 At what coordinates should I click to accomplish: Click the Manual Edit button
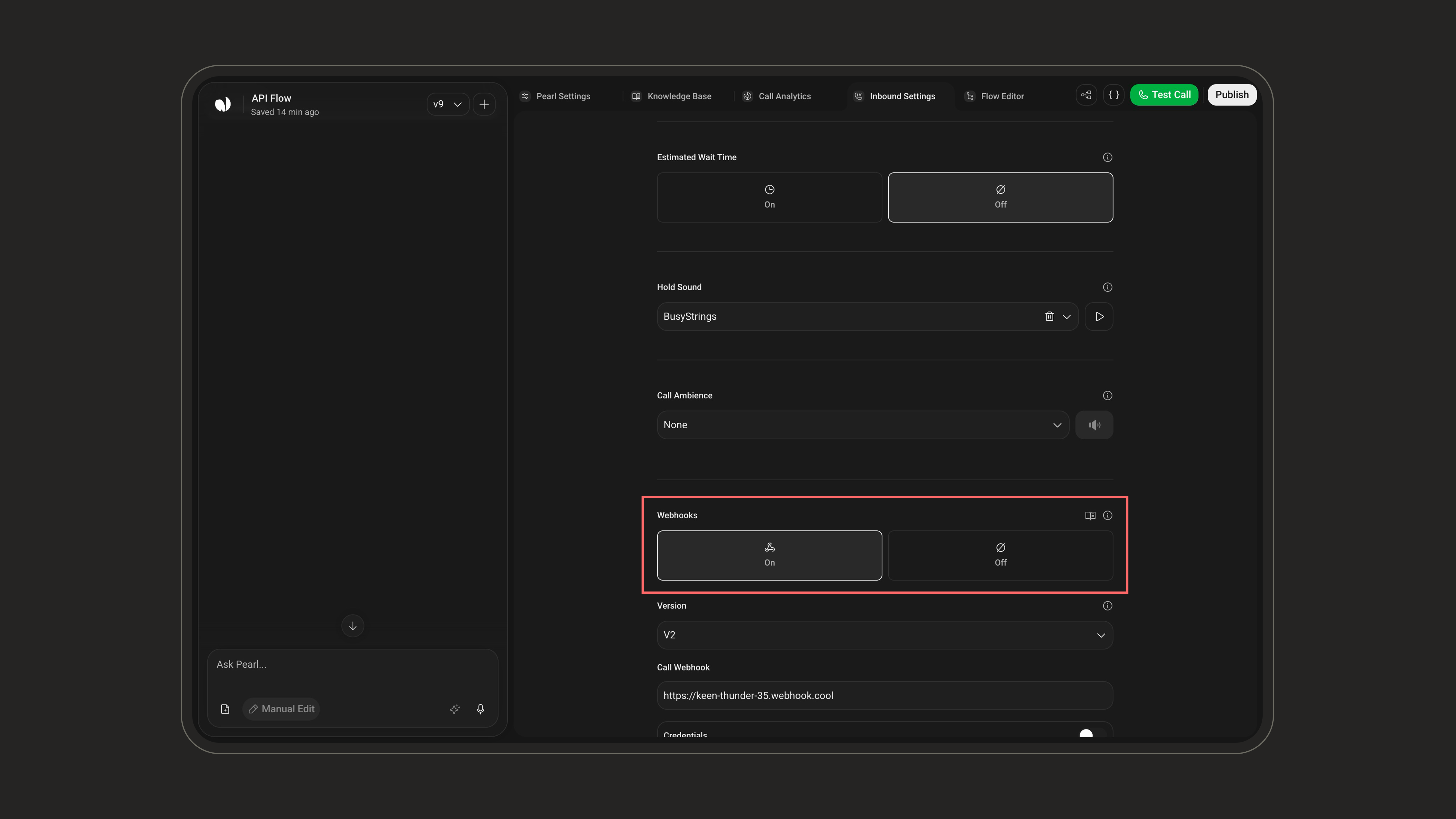coord(281,709)
